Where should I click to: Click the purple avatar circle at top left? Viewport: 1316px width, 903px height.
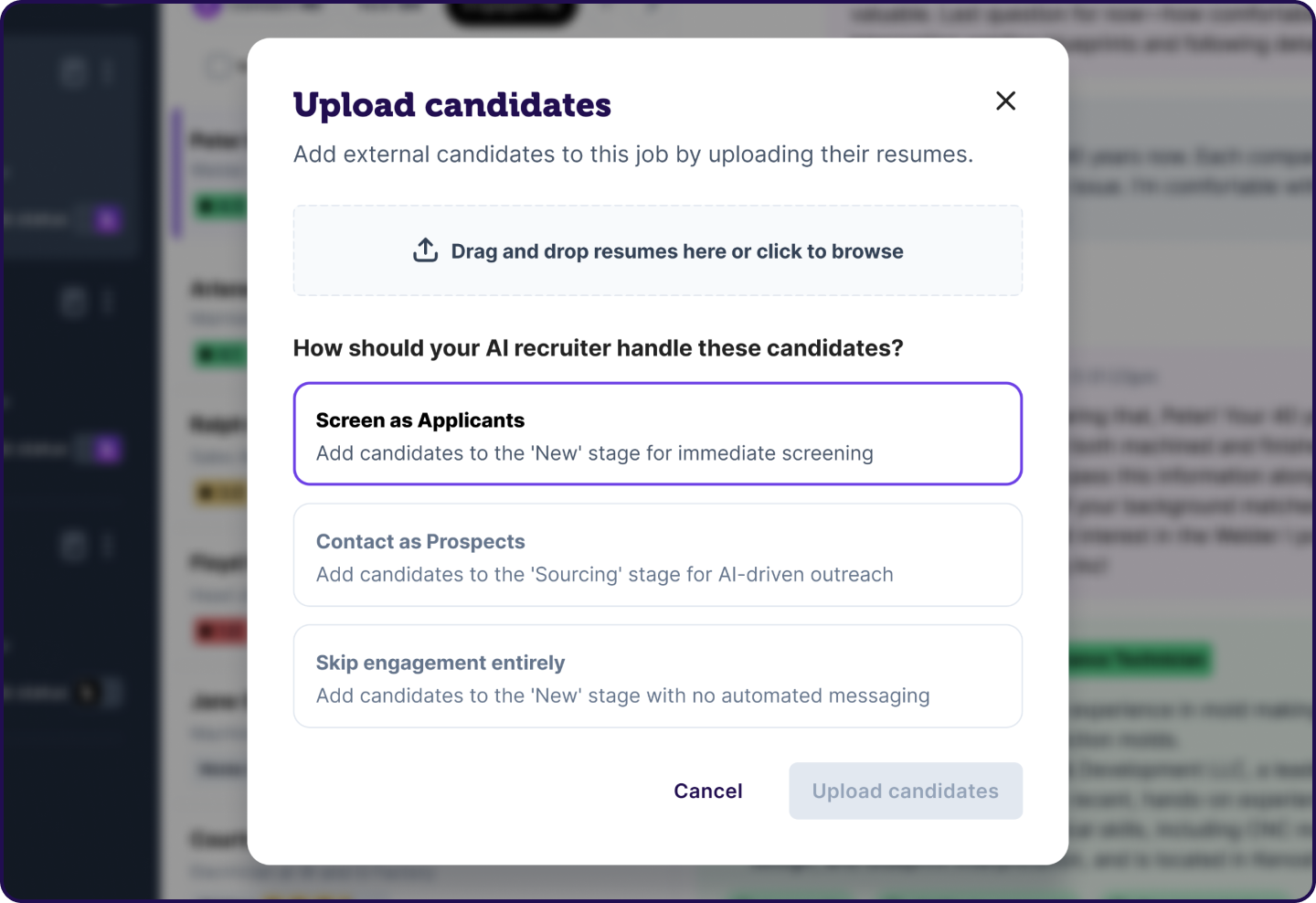pyautogui.click(x=206, y=7)
